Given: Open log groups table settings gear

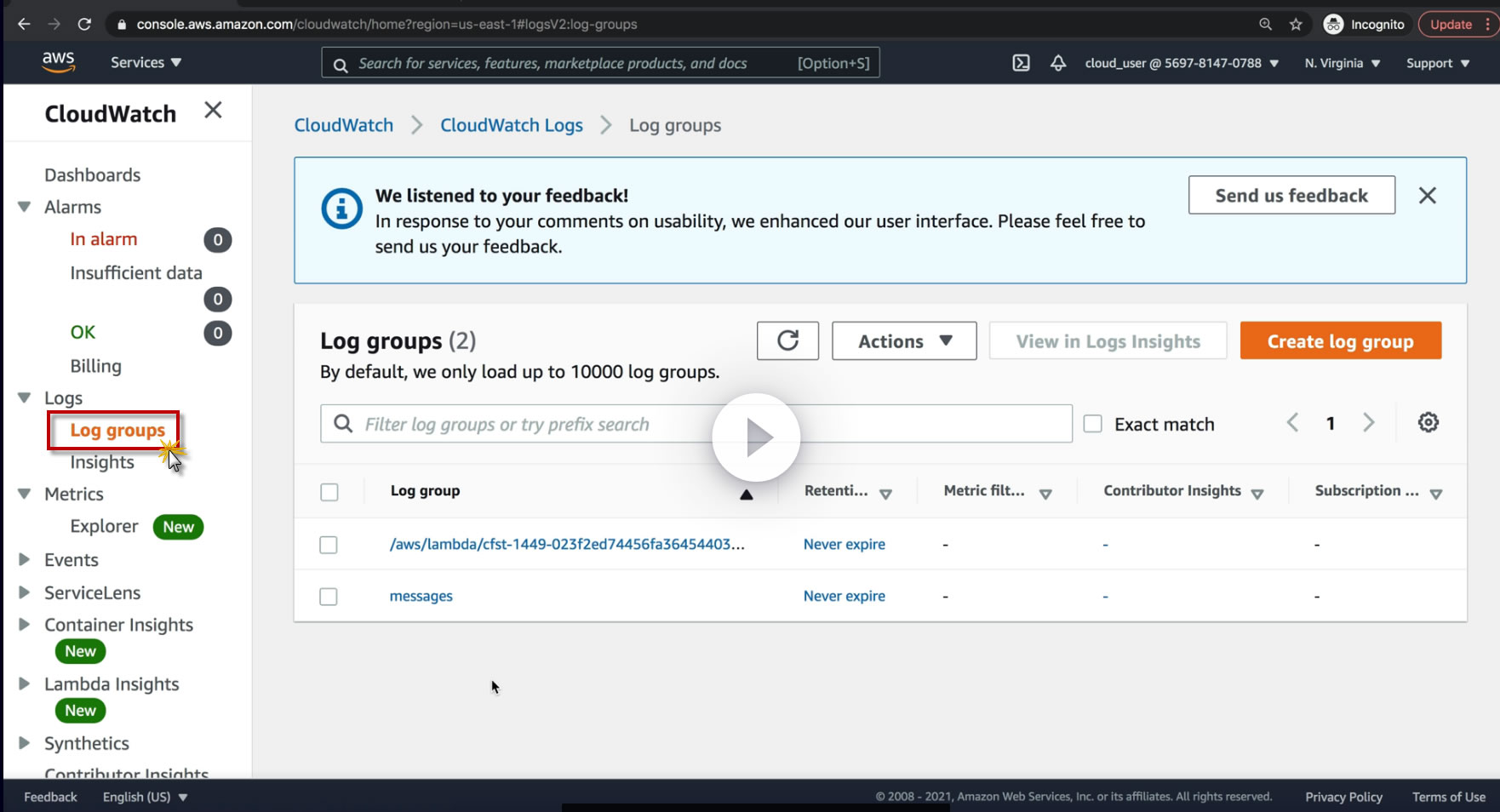Looking at the screenshot, I should 1428,422.
